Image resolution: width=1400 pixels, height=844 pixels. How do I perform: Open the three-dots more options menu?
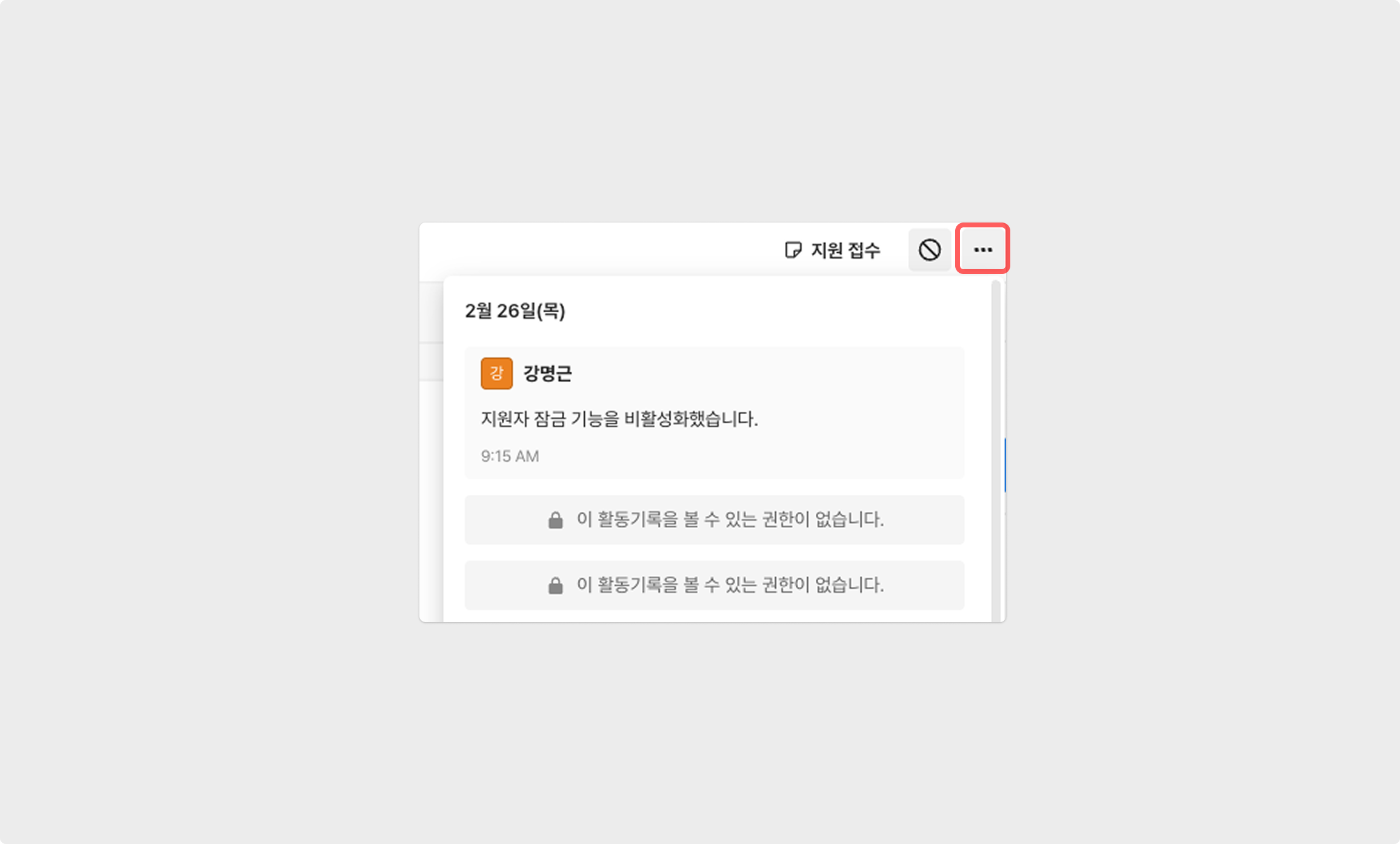click(982, 249)
